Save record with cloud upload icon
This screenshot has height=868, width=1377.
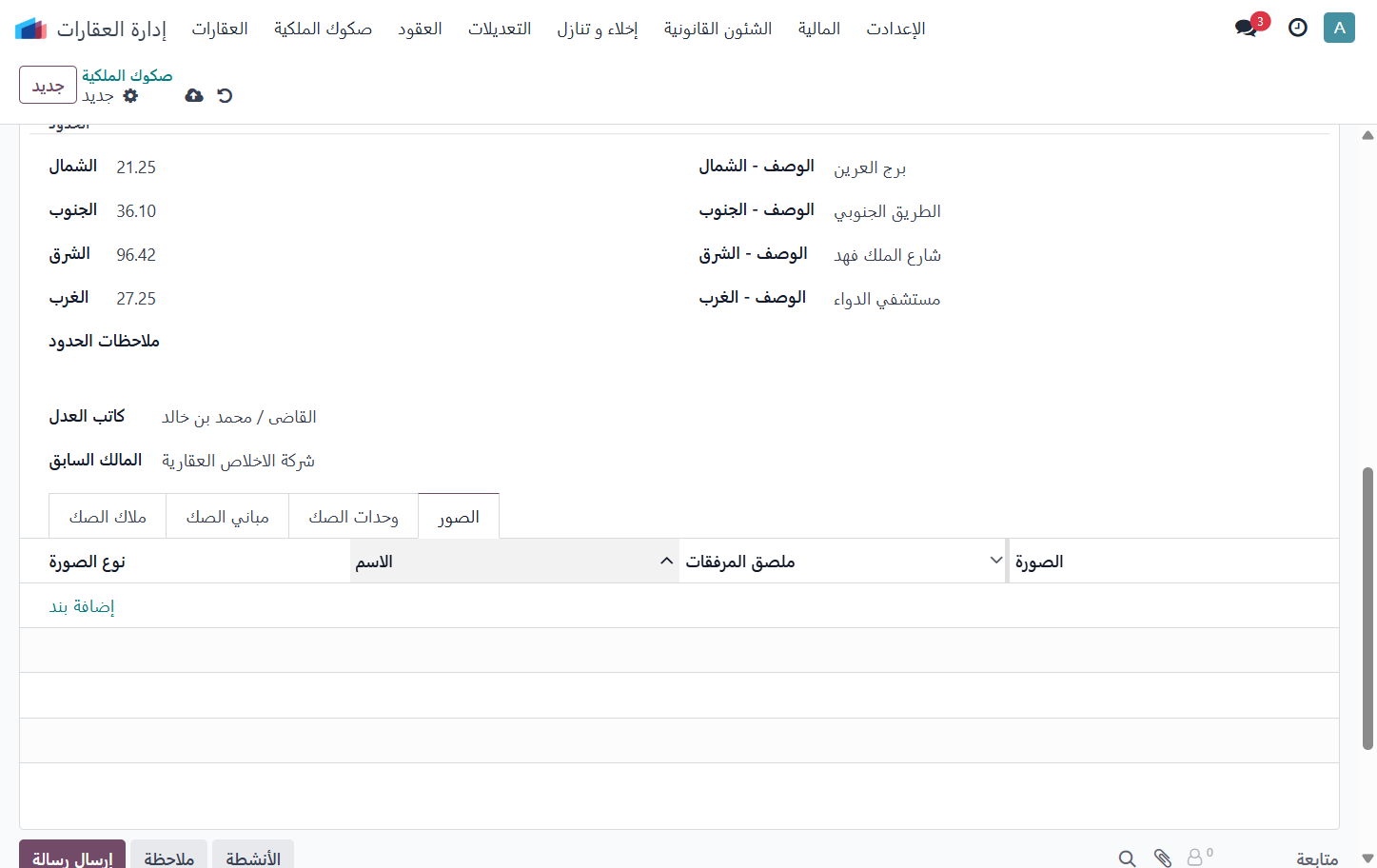(x=194, y=95)
